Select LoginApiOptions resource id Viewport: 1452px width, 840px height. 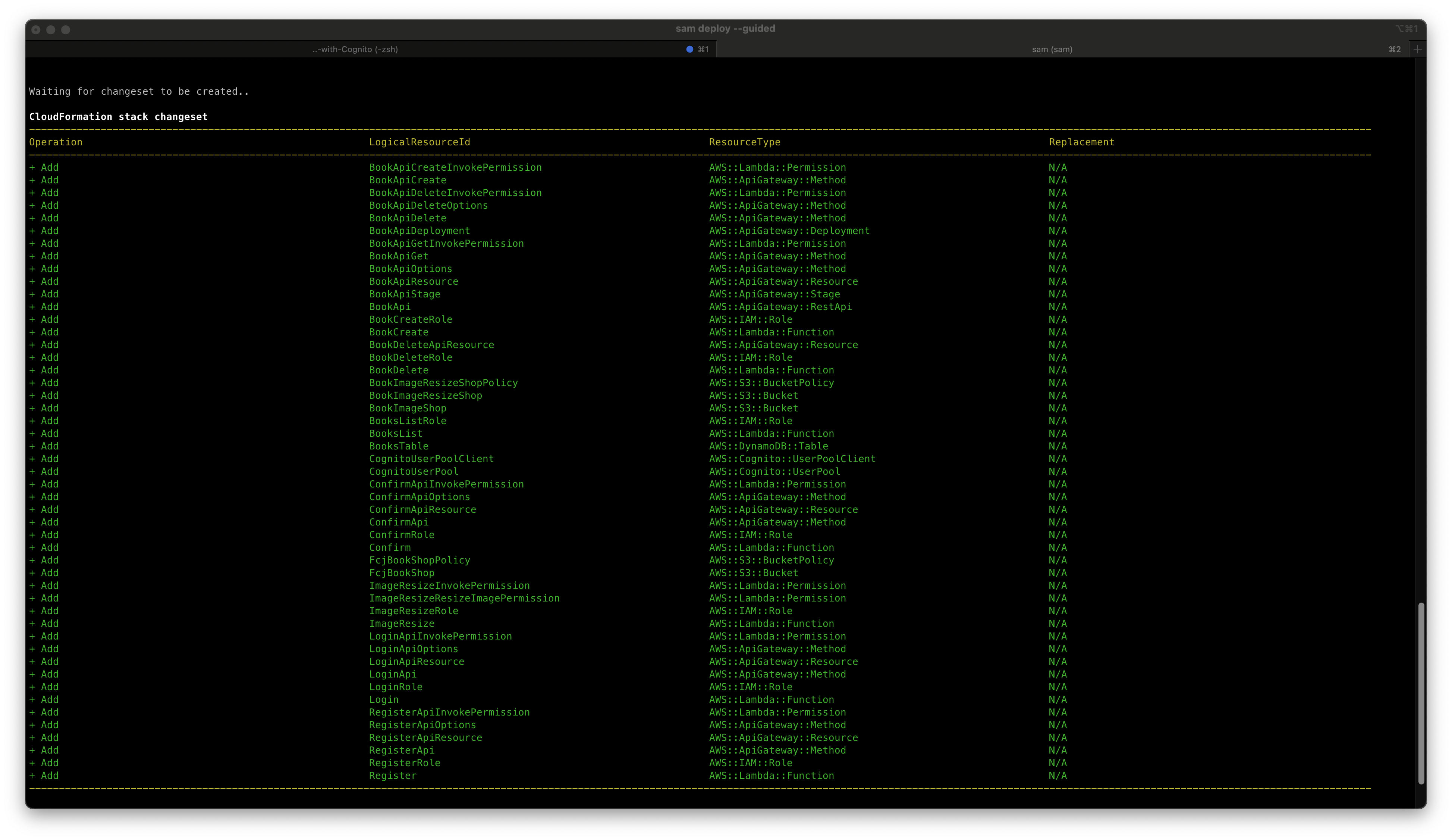click(414, 649)
